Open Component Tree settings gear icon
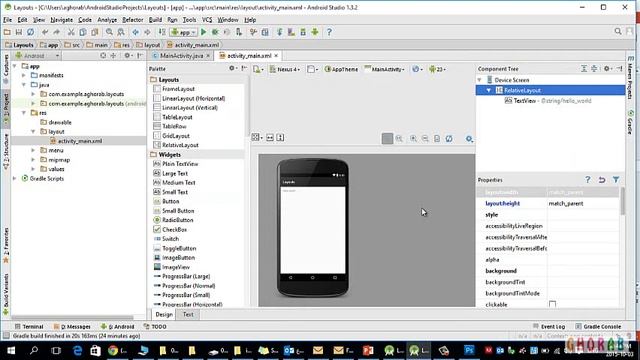The height and width of the screenshot is (360, 640). (607, 69)
